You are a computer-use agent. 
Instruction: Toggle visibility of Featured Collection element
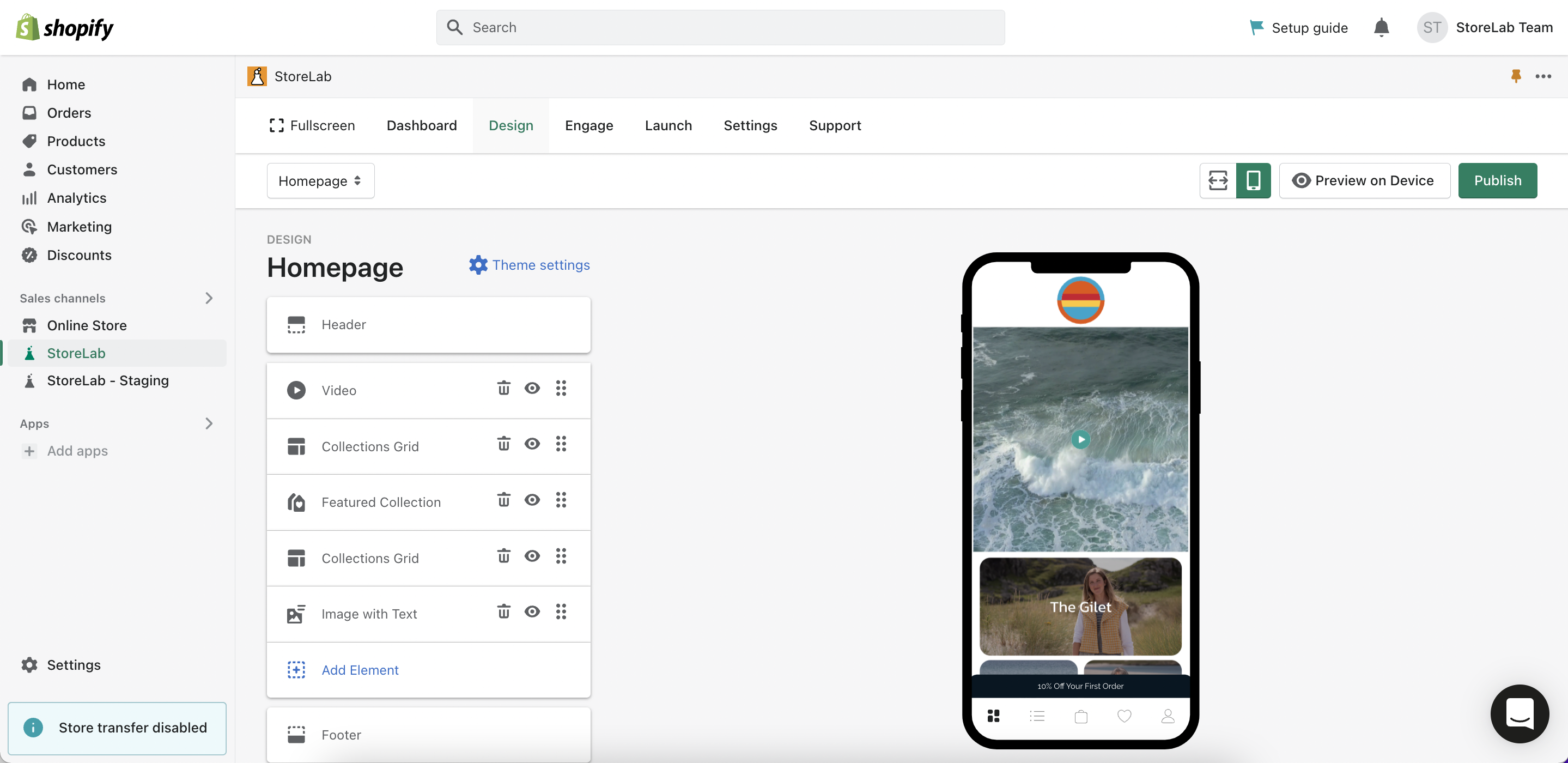pyautogui.click(x=532, y=500)
